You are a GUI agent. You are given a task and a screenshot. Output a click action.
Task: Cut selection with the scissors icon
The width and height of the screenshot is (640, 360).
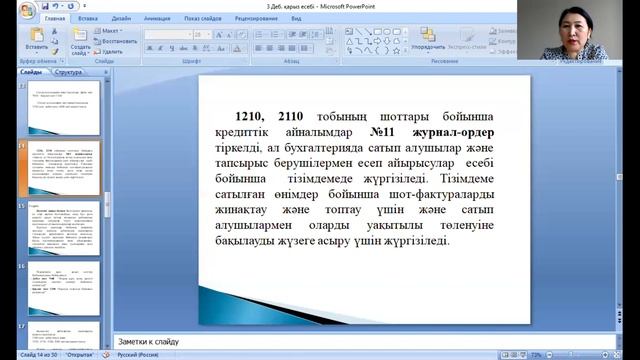pos(55,32)
